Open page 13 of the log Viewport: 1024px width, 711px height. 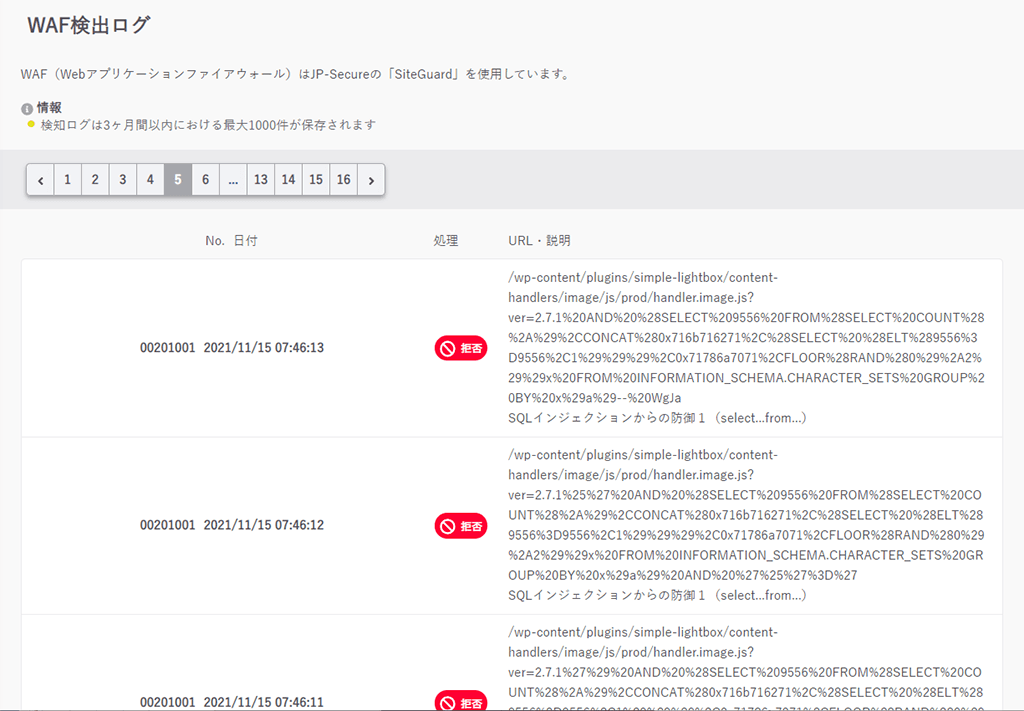click(x=261, y=180)
